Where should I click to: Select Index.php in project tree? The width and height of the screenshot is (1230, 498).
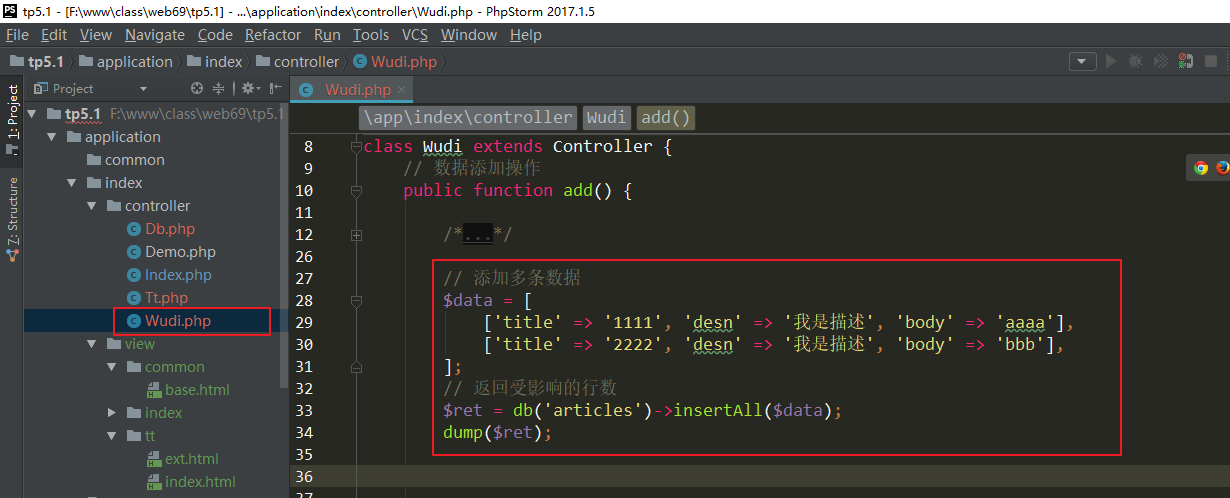pos(178,275)
